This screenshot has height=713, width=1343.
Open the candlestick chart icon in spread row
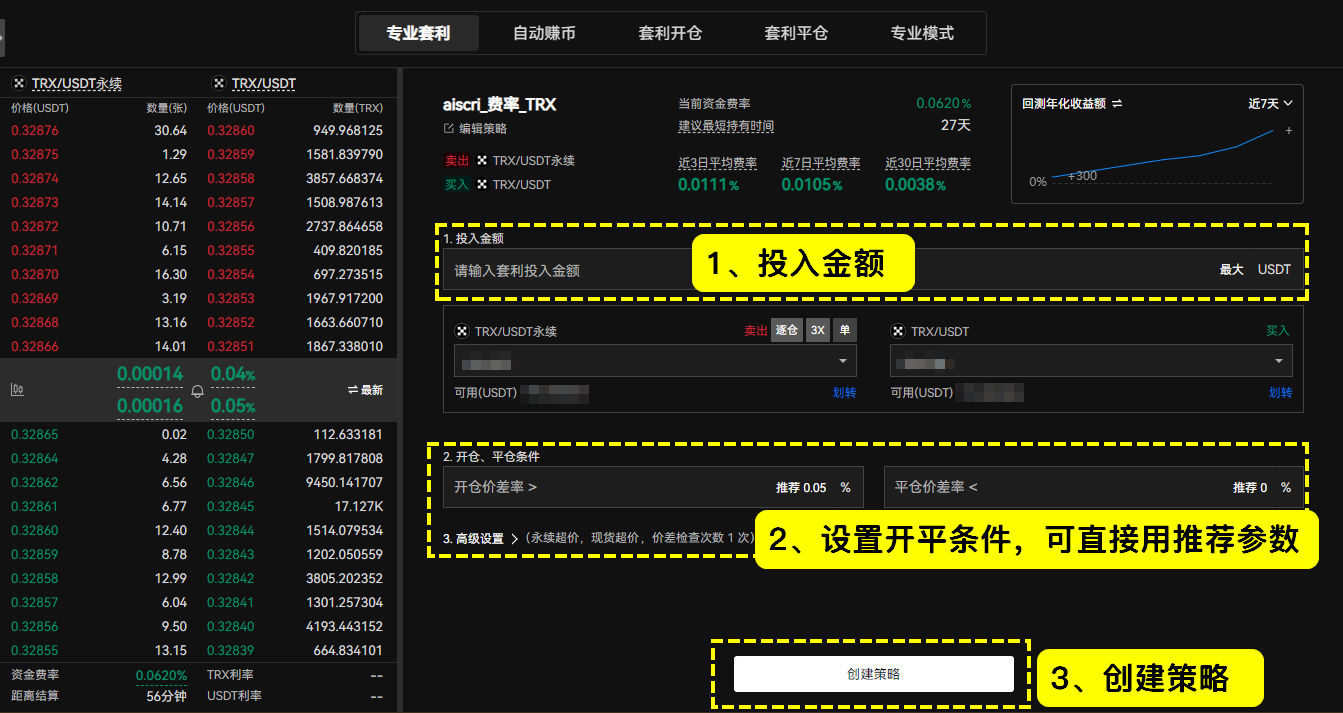pyautogui.click(x=17, y=390)
